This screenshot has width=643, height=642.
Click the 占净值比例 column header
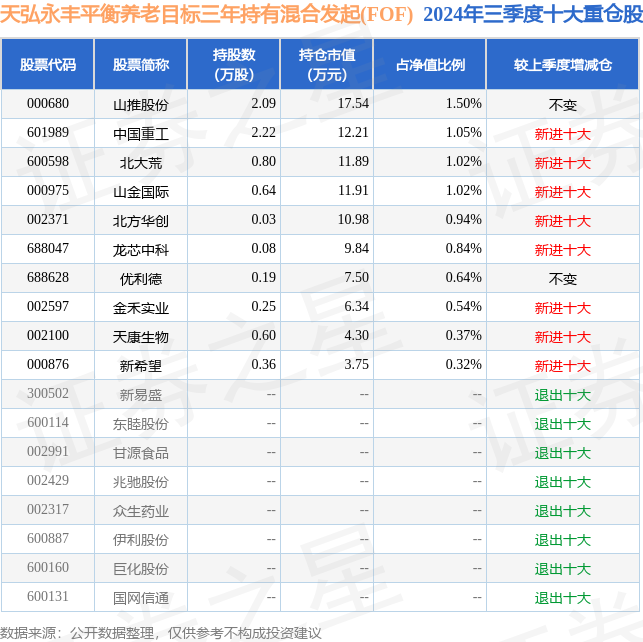[430, 65]
